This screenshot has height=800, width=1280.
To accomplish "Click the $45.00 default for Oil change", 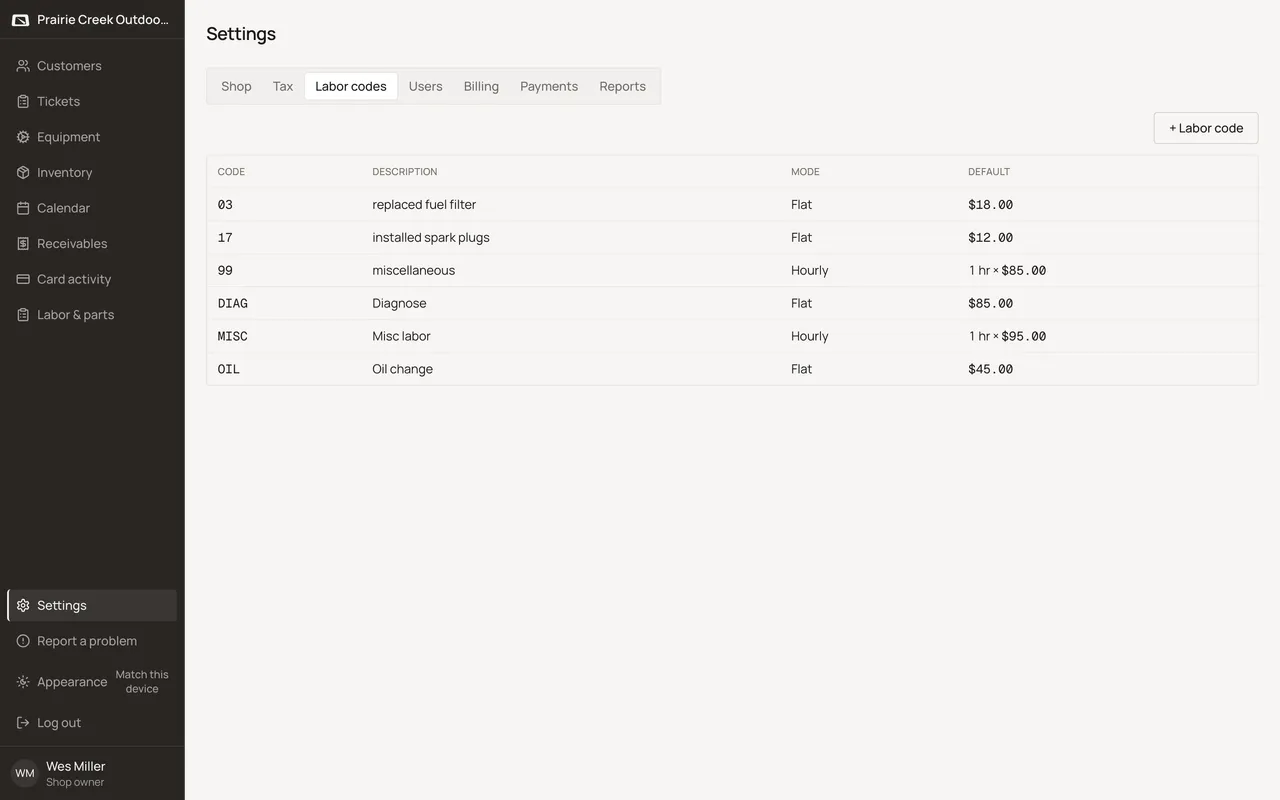I will coord(990,369).
